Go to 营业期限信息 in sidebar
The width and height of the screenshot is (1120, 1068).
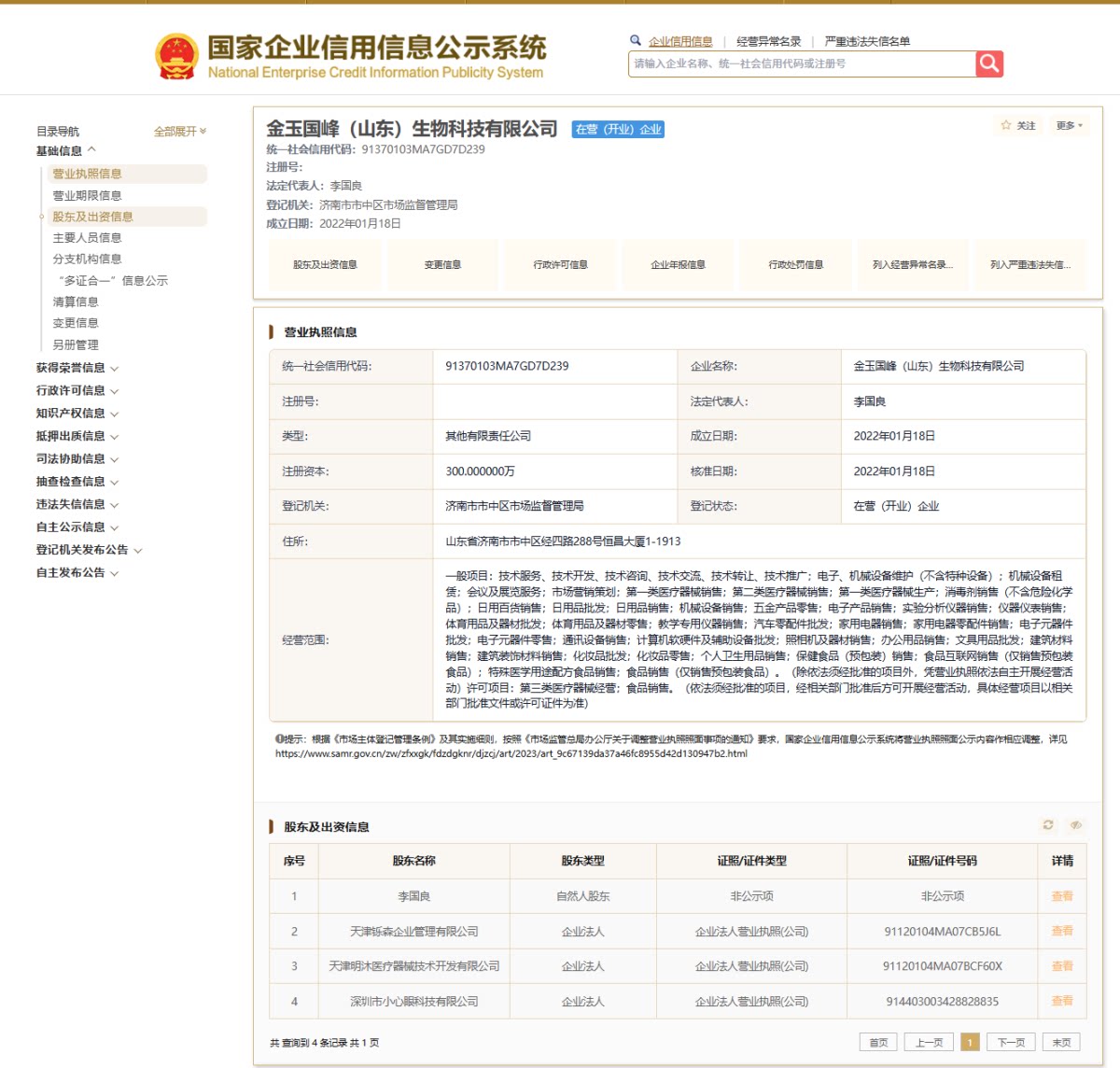[87, 195]
